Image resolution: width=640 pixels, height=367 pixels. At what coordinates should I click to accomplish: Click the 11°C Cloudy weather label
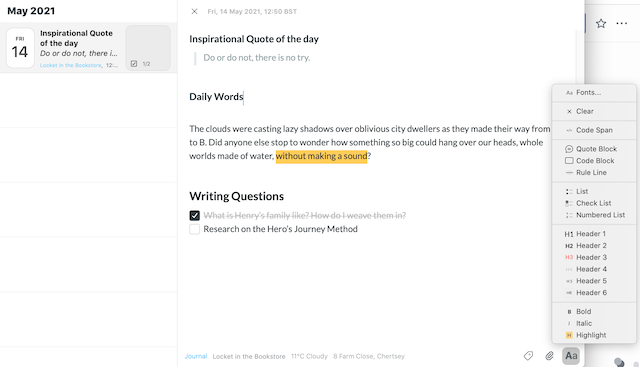[x=309, y=356]
